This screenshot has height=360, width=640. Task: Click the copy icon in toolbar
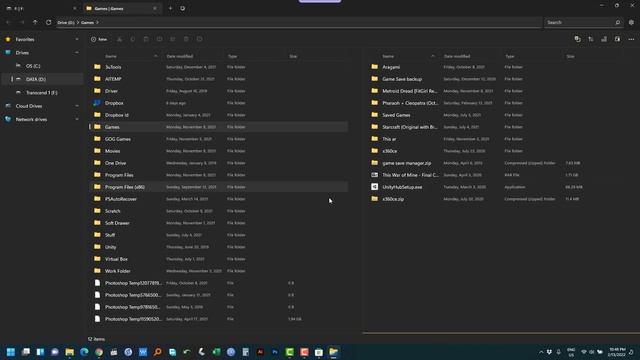click(133, 39)
